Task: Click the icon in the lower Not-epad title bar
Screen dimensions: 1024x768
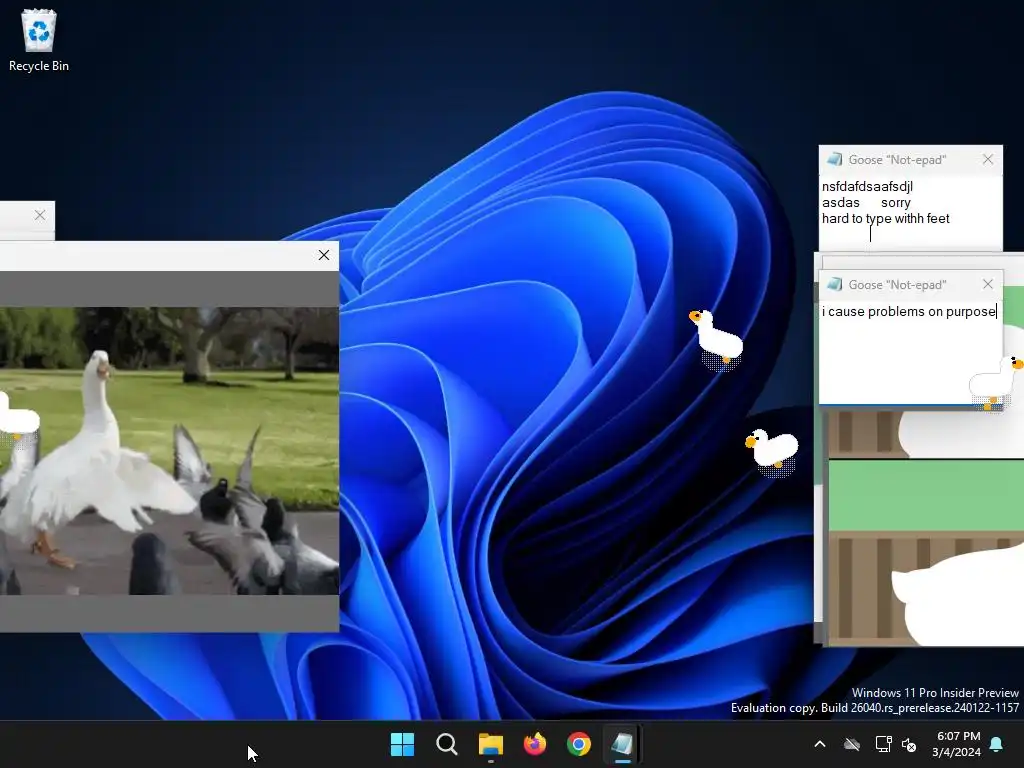Action: 835,284
